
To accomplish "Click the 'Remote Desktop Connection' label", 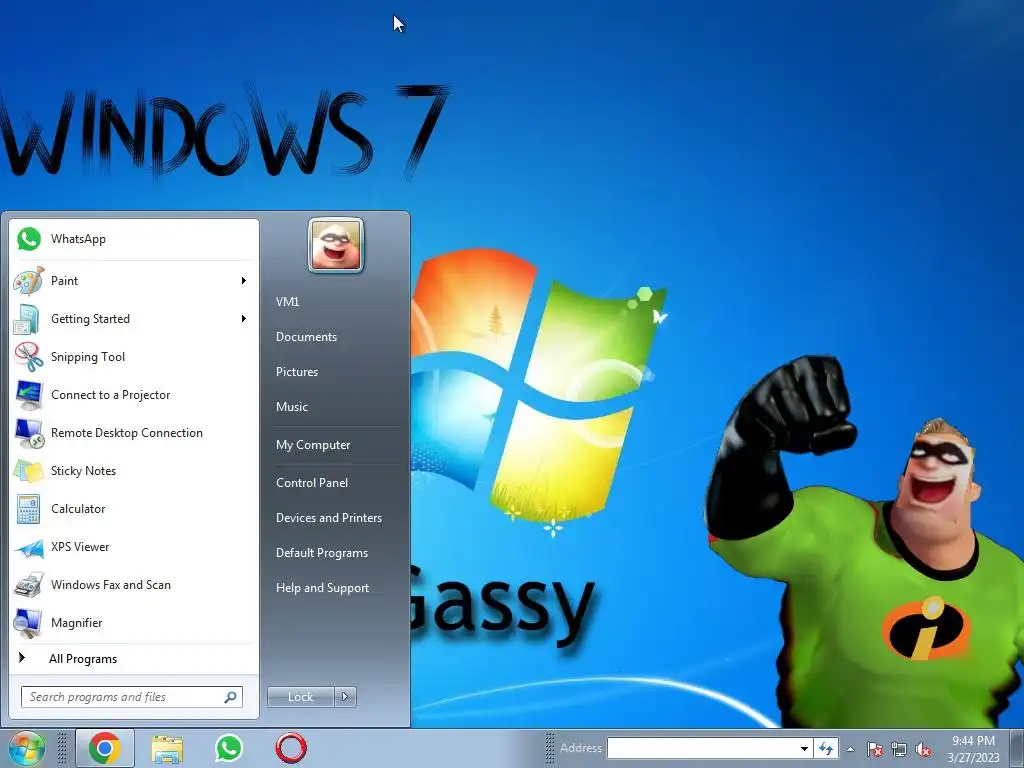I will 127,433.
